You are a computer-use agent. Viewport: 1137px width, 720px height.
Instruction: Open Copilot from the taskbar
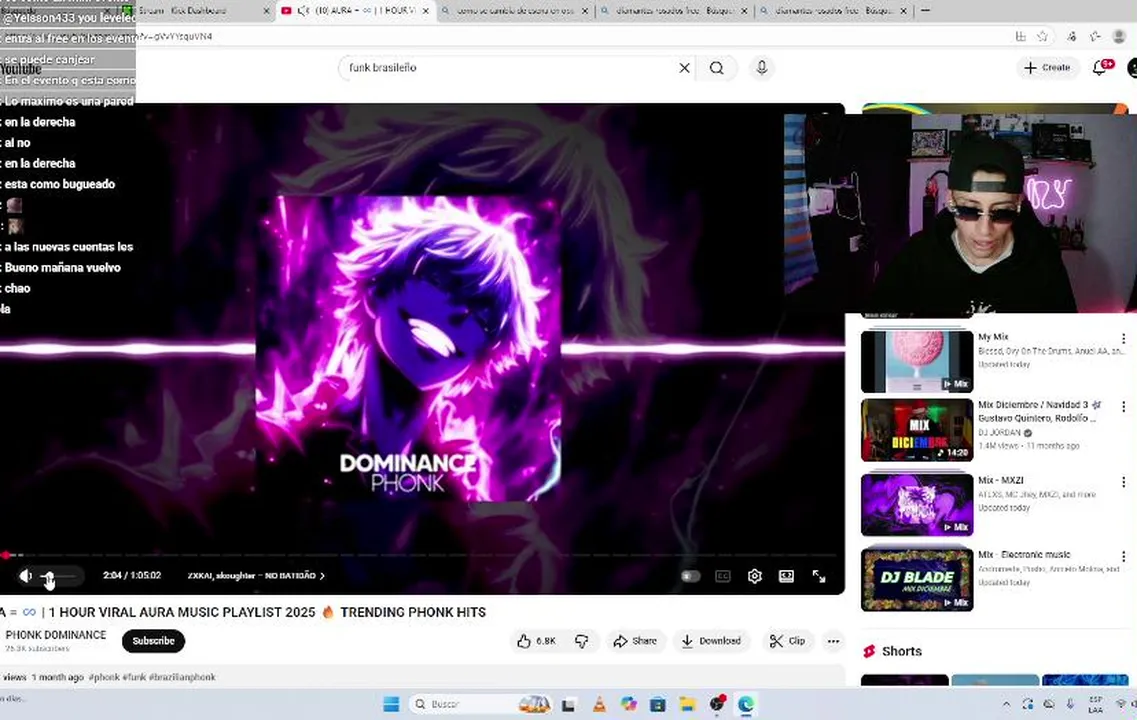(x=629, y=704)
